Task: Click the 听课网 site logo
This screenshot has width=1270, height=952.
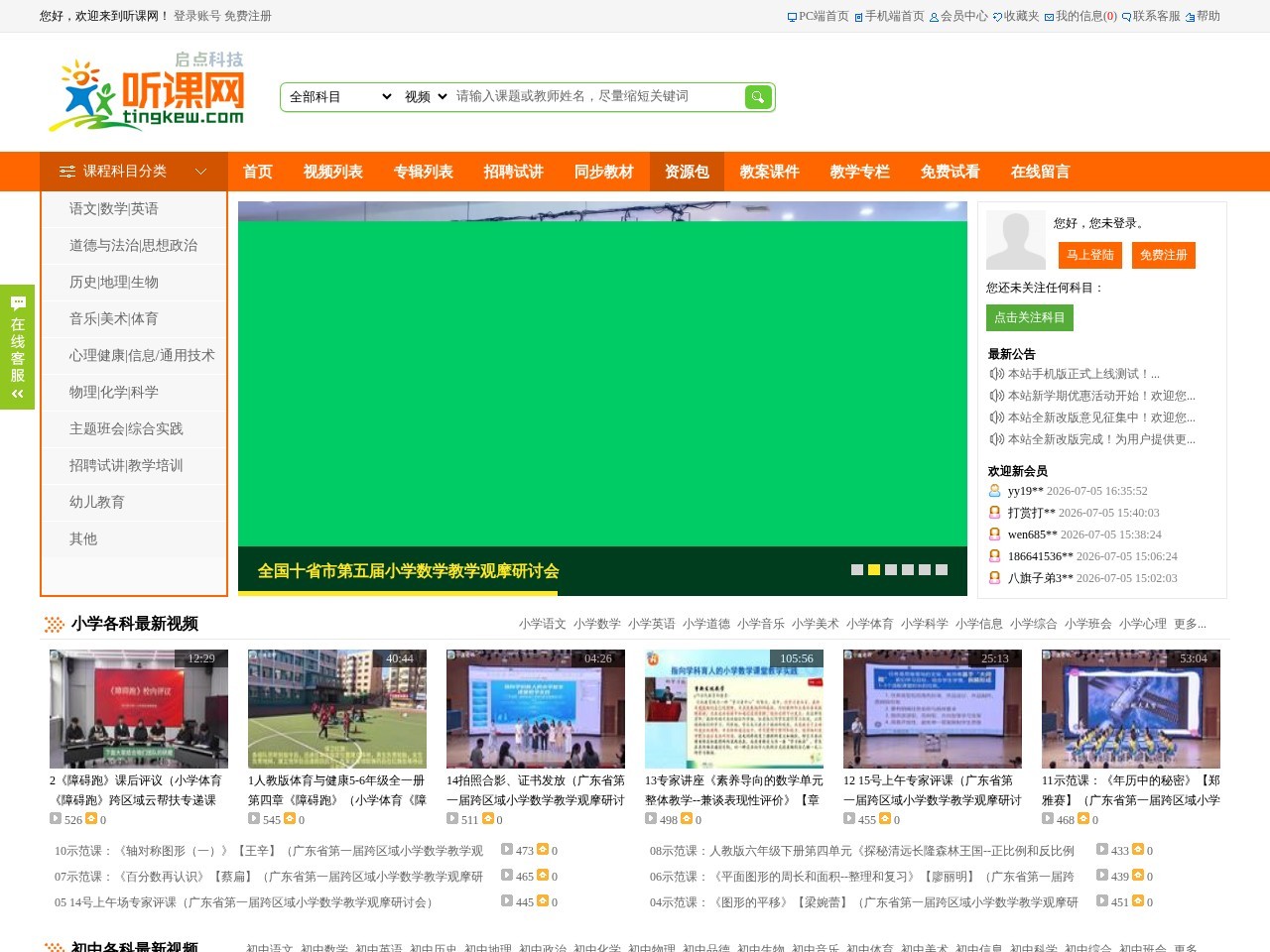Action: (x=147, y=92)
